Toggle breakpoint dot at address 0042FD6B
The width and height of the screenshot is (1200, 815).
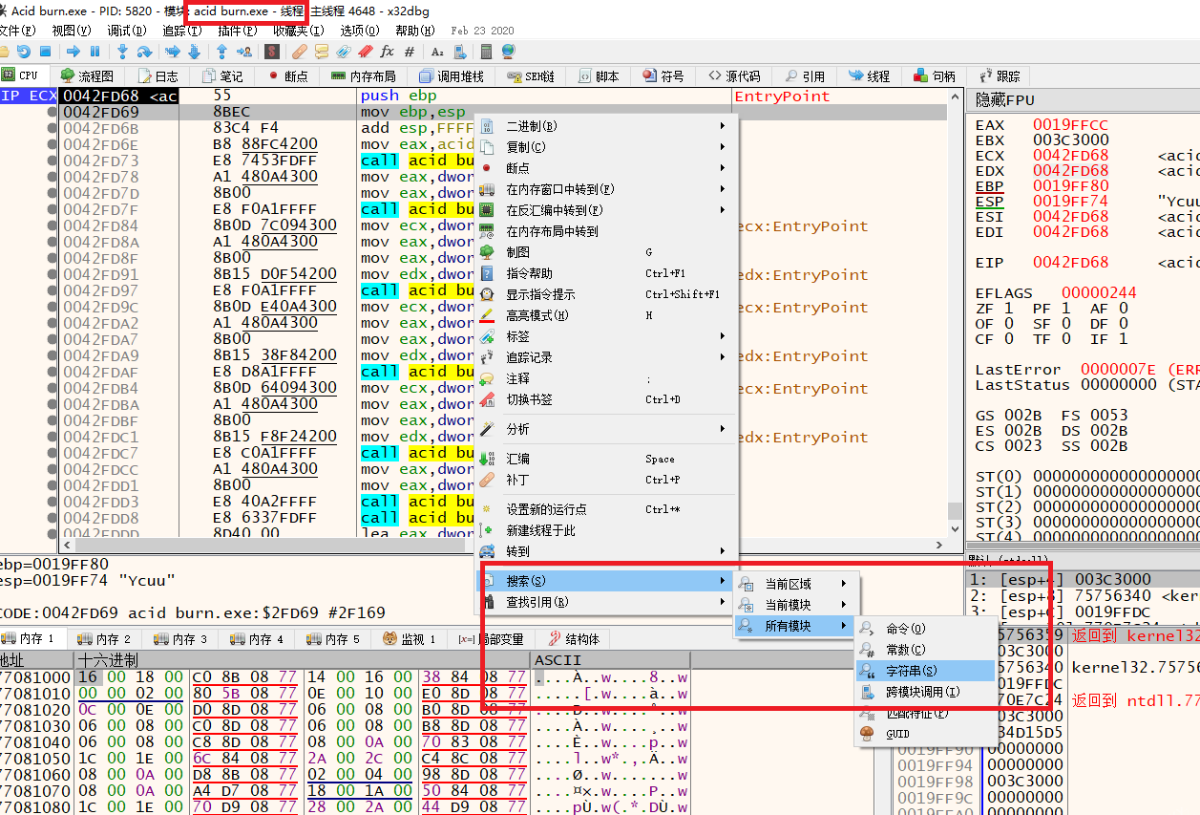coord(51,129)
